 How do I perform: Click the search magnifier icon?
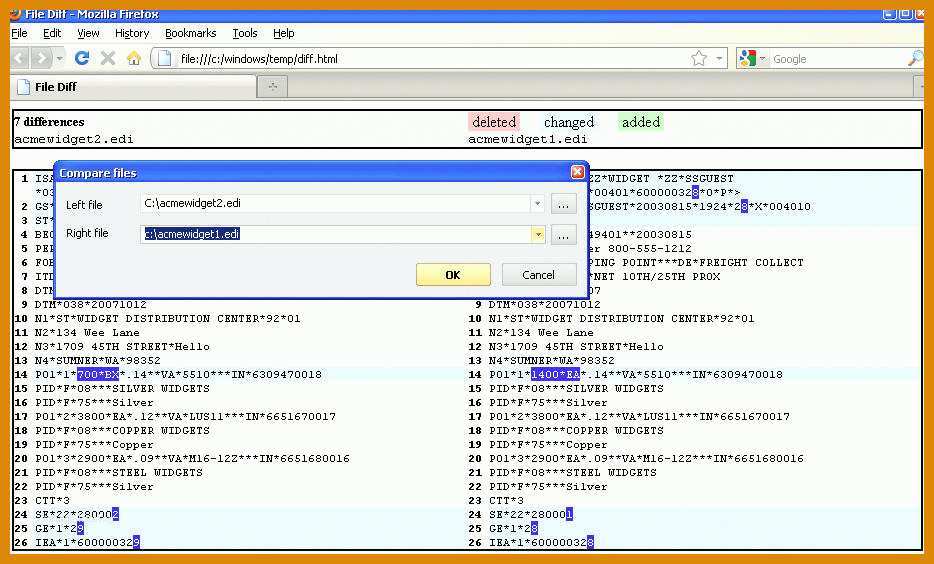914,58
